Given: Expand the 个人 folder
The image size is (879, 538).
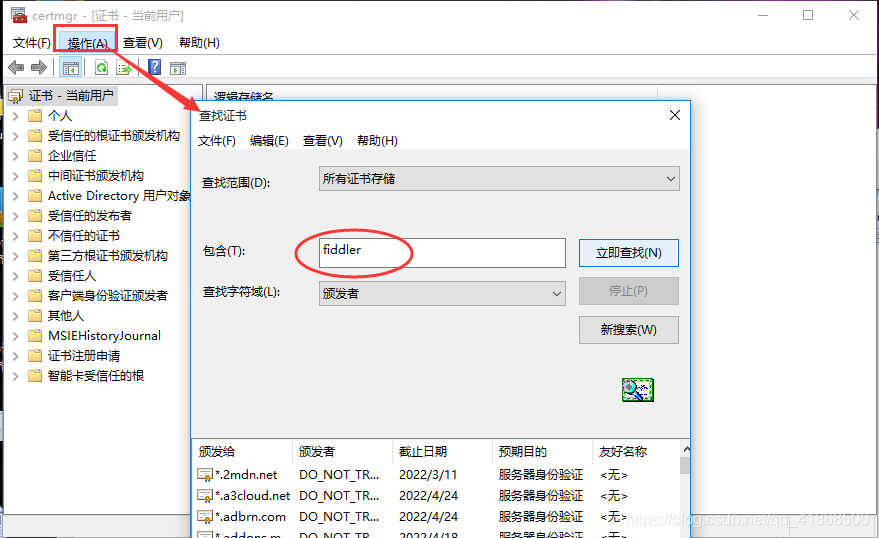Looking at the screenshot, I should click(16, 116).
